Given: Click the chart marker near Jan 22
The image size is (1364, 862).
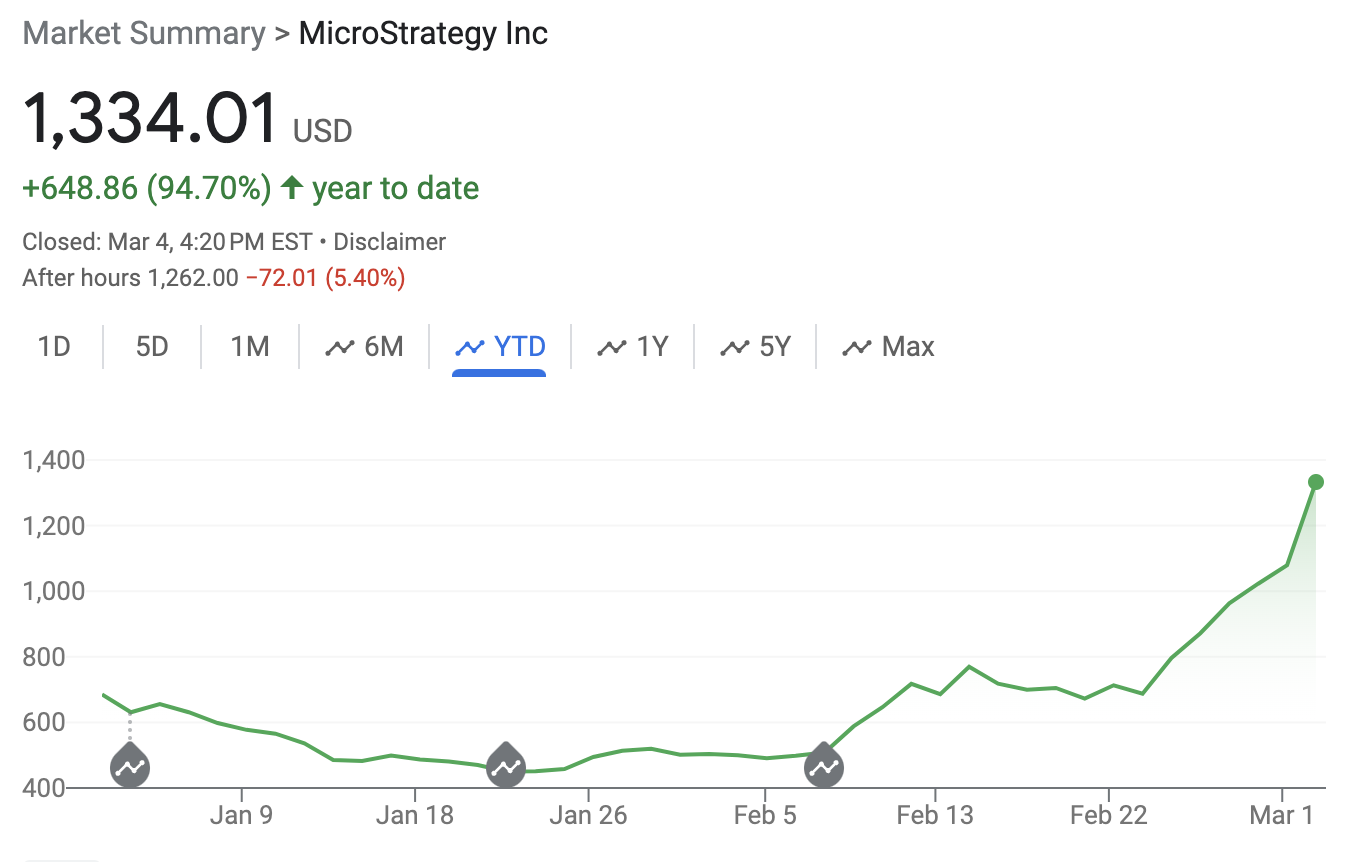Looking at the screenshot, I should 505,765.
